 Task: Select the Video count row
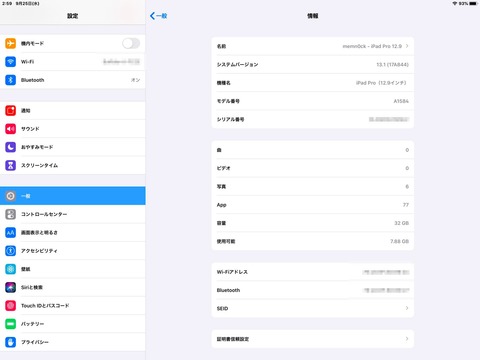coord(313,168)
